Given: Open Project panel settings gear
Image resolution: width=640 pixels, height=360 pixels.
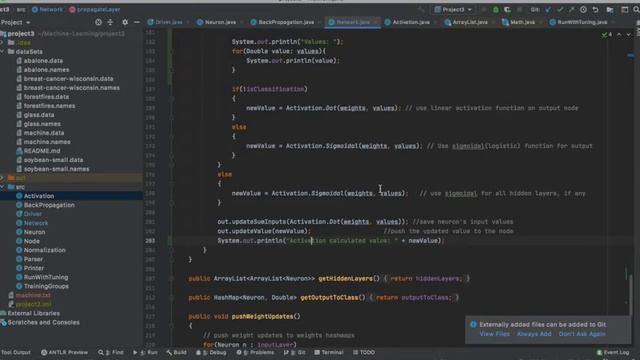Looking at the screenshot, I should tap(125, 22).
